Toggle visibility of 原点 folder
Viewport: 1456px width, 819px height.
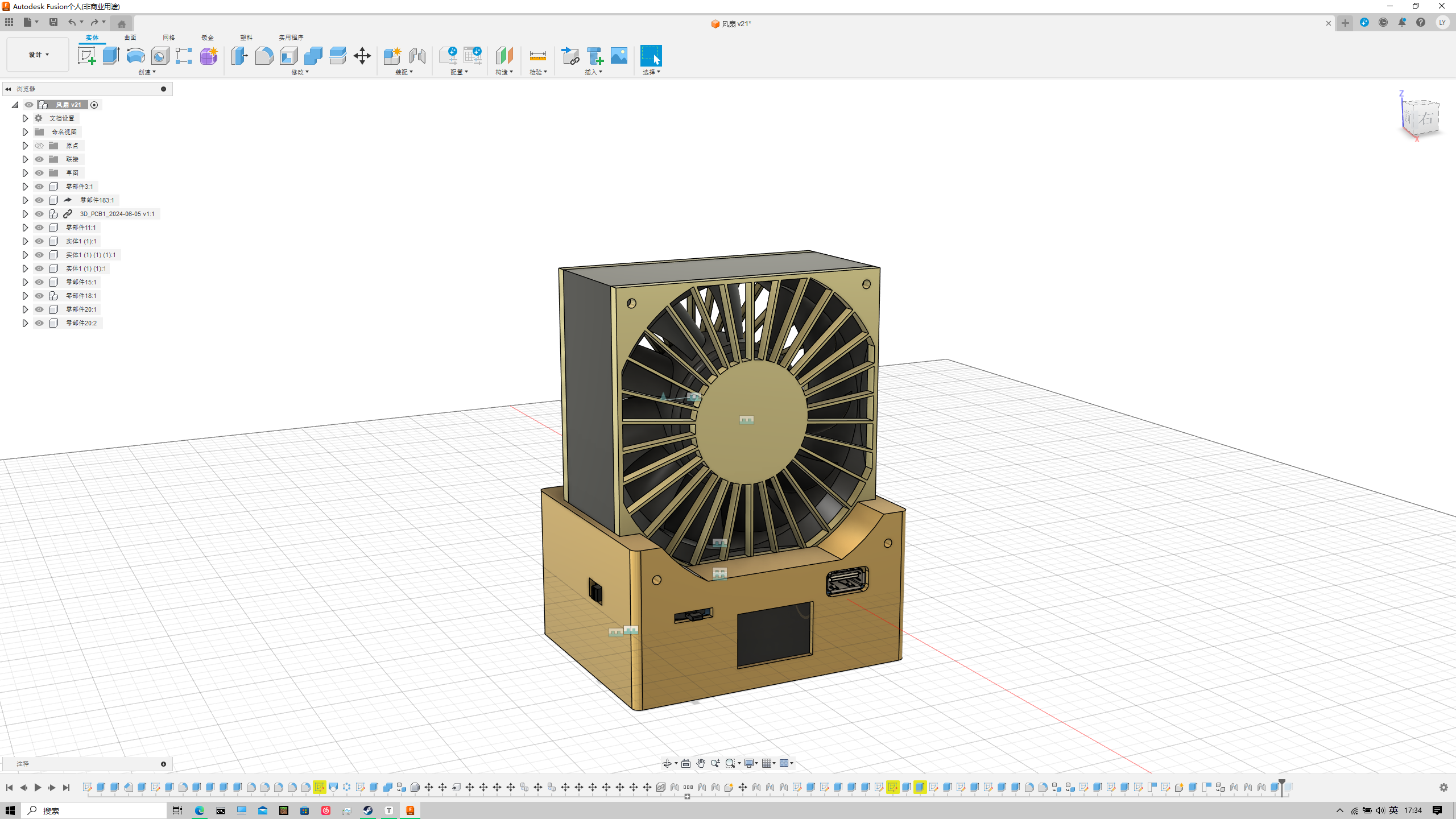point(39,146)
